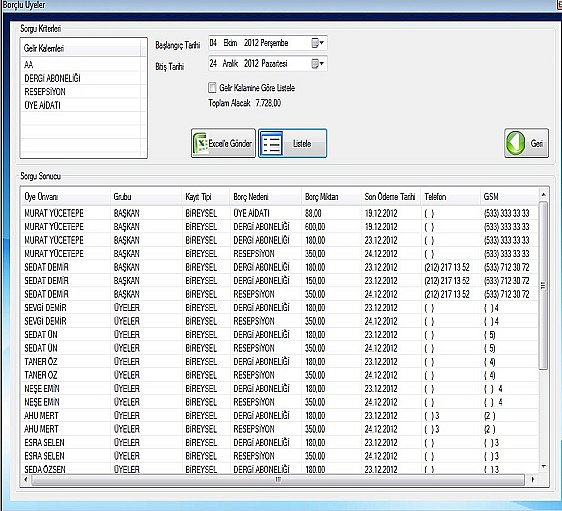Choose AA from Gelir Kalemleri list

click(29, 65)
